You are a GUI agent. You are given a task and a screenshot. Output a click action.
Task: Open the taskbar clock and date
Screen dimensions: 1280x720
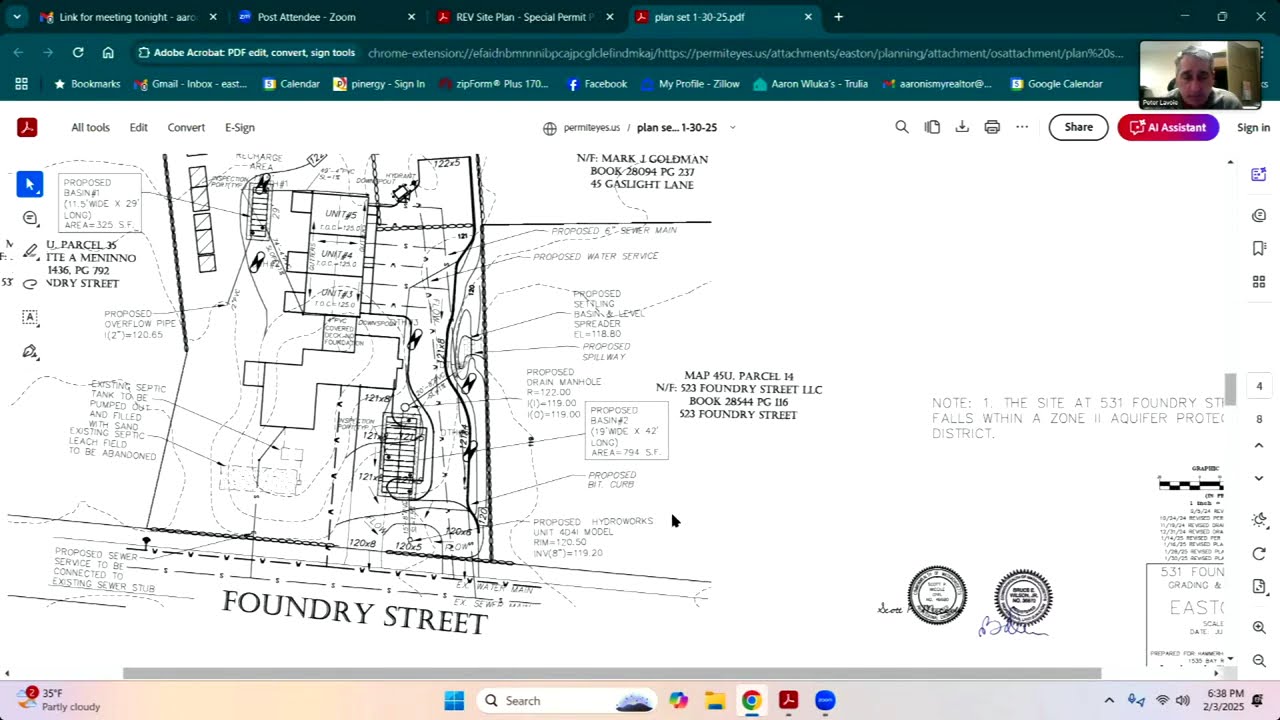[1225, 700]
